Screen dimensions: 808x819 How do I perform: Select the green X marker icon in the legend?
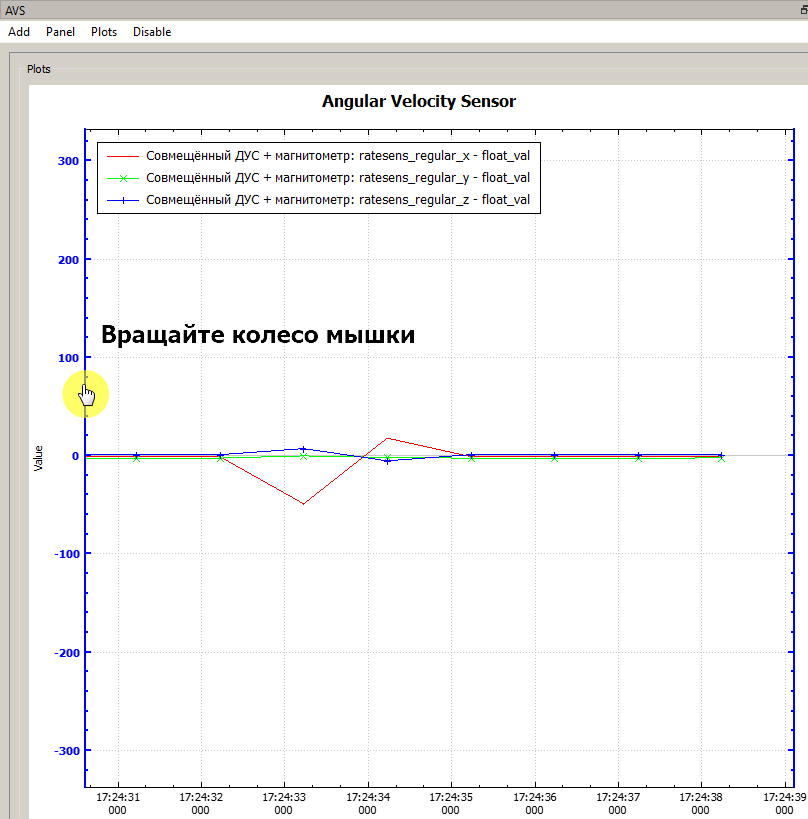(x=123, y=177)
